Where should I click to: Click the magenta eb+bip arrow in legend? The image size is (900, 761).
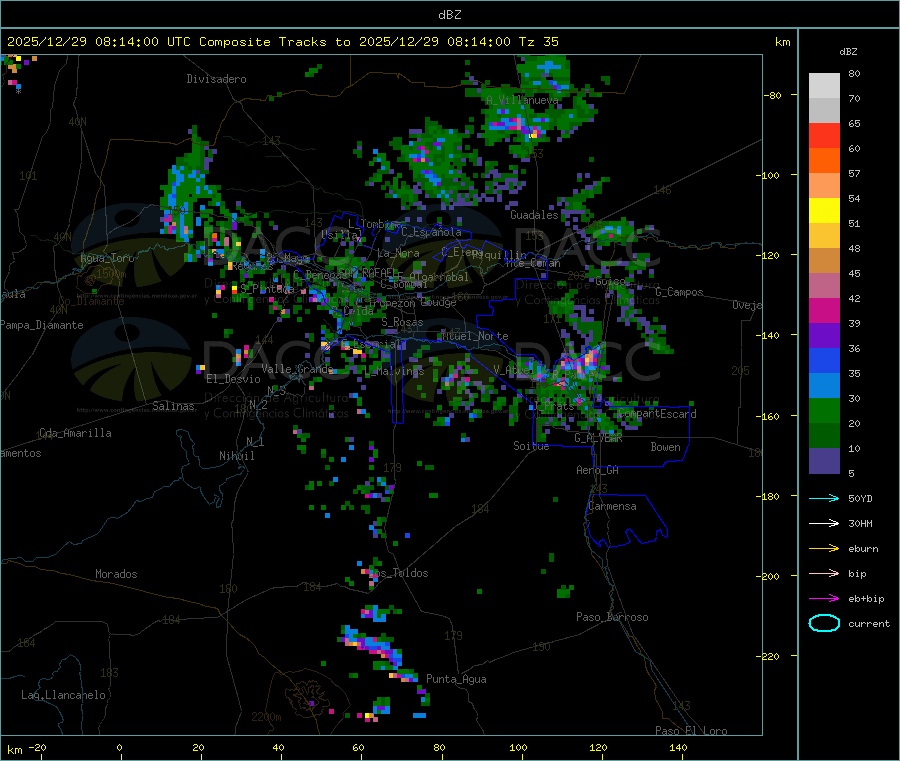pyautogui.click(x=824, y=599)
